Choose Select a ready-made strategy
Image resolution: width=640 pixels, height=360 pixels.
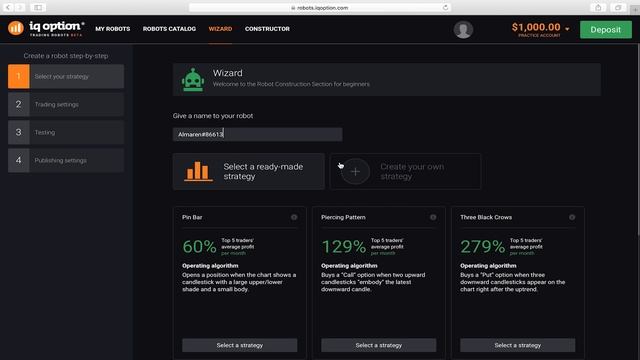(249, 171)
